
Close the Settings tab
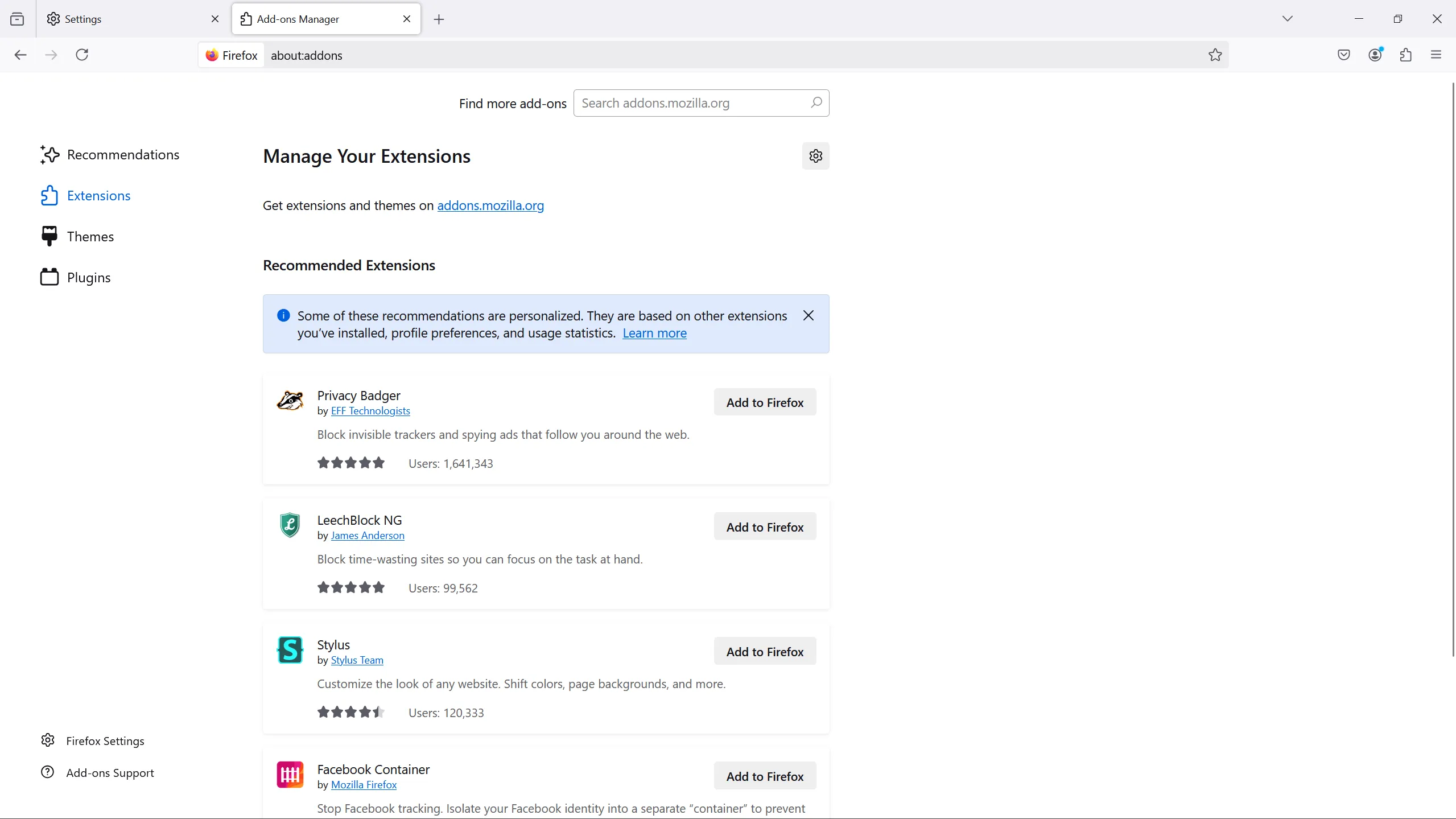pos(215,19)
